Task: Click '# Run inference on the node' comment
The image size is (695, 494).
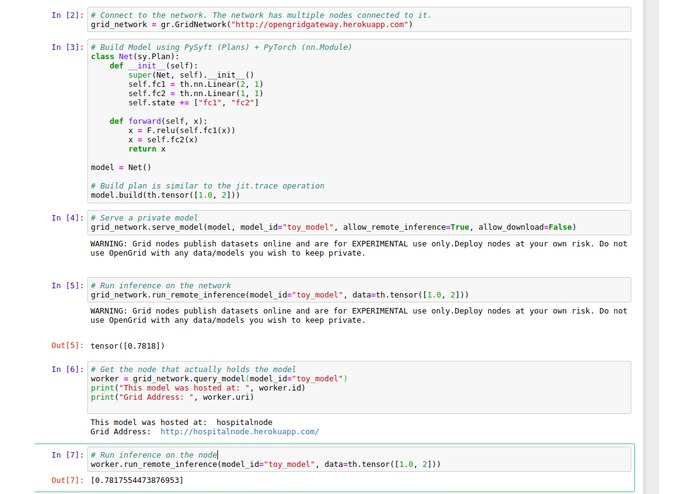Action: point(154,455)
